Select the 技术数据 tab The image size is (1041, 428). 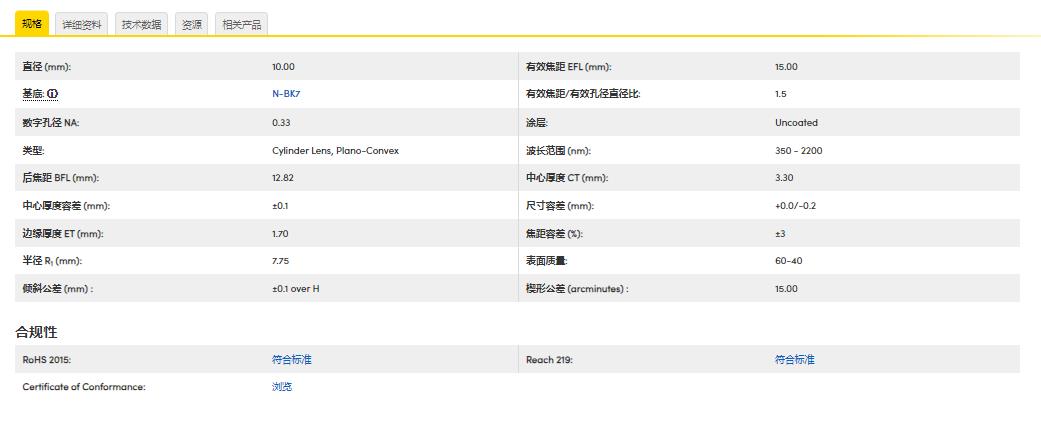point(141,25)
